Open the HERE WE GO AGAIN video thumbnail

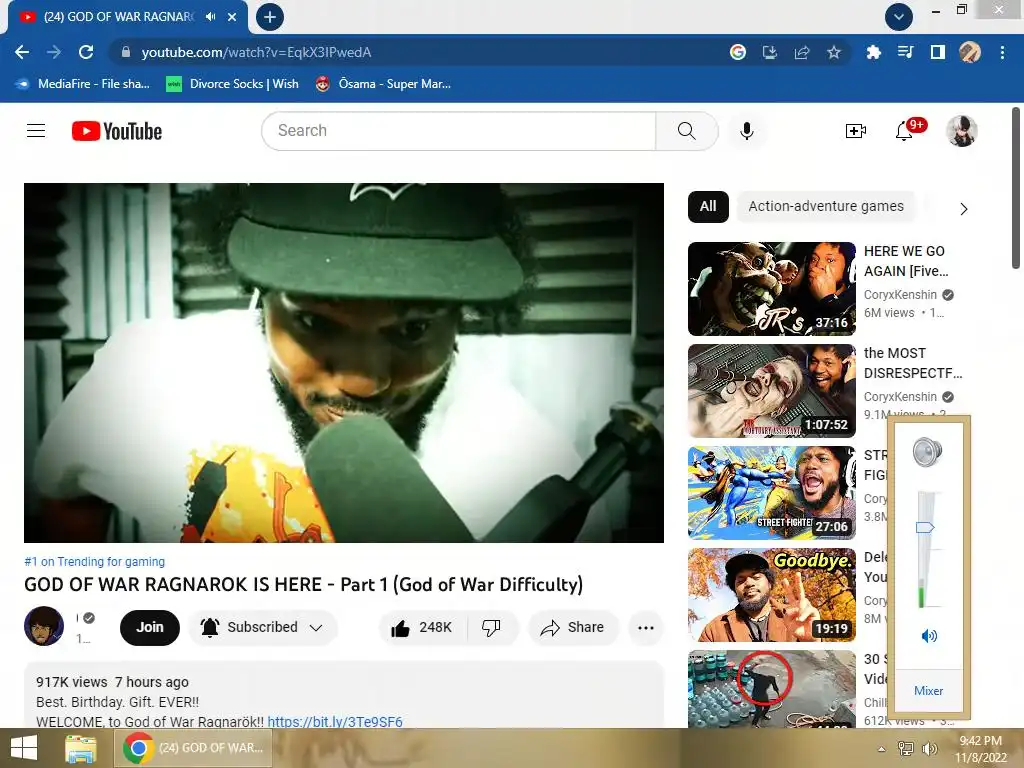click(771, 289)
